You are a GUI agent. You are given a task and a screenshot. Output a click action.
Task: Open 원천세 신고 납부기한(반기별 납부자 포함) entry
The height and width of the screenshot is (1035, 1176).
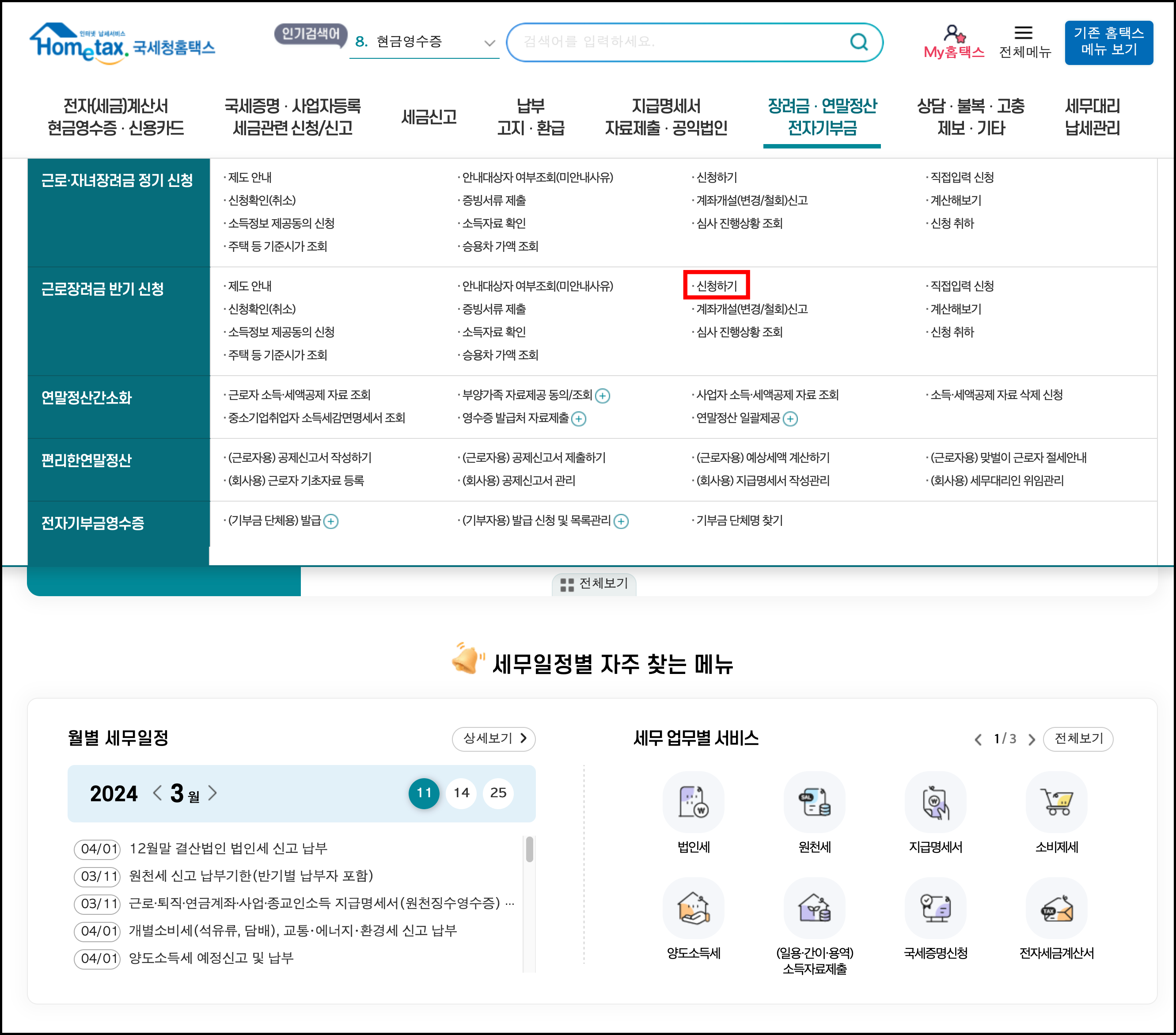[x=251, y=876]
